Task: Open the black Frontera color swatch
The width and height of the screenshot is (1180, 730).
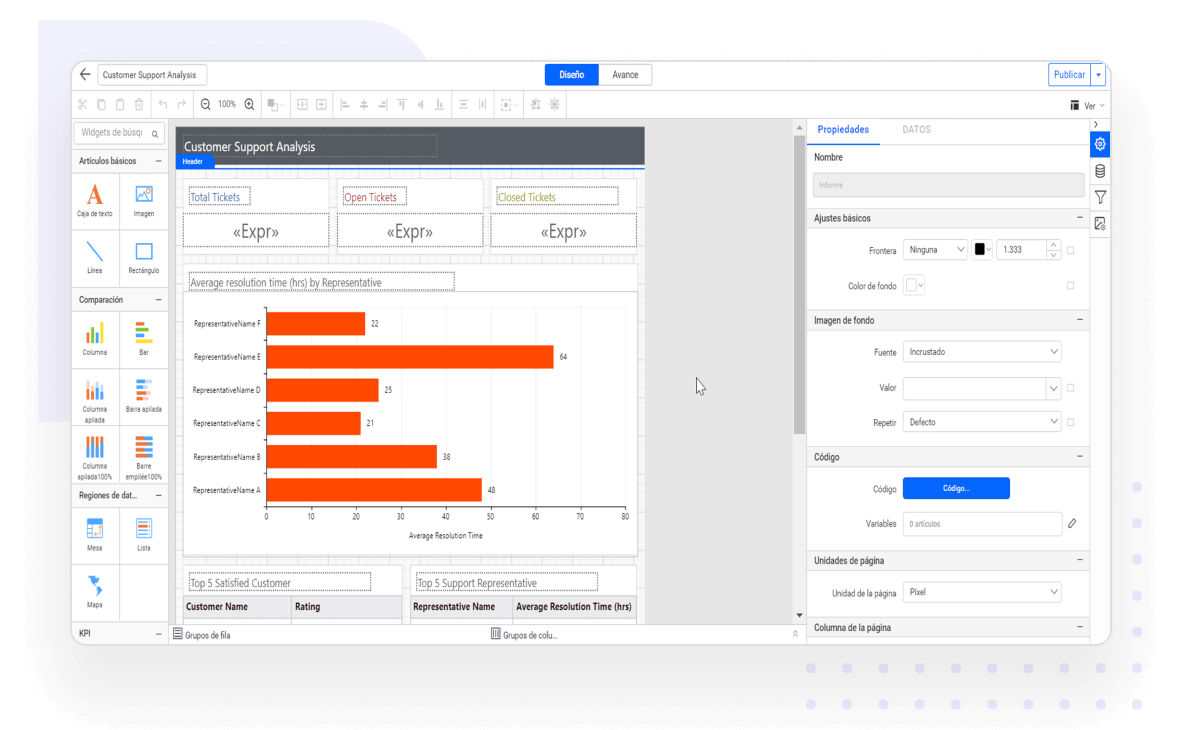Action: point(983,250)
